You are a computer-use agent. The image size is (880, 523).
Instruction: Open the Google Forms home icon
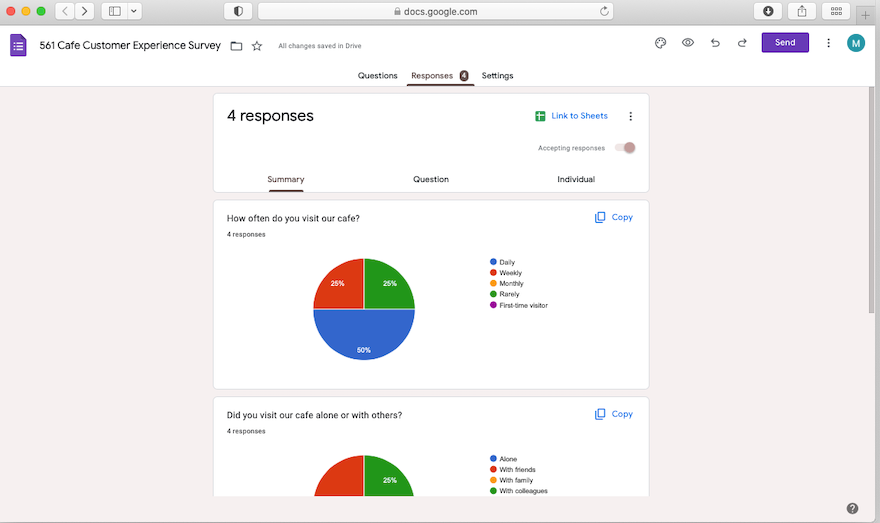18,45
